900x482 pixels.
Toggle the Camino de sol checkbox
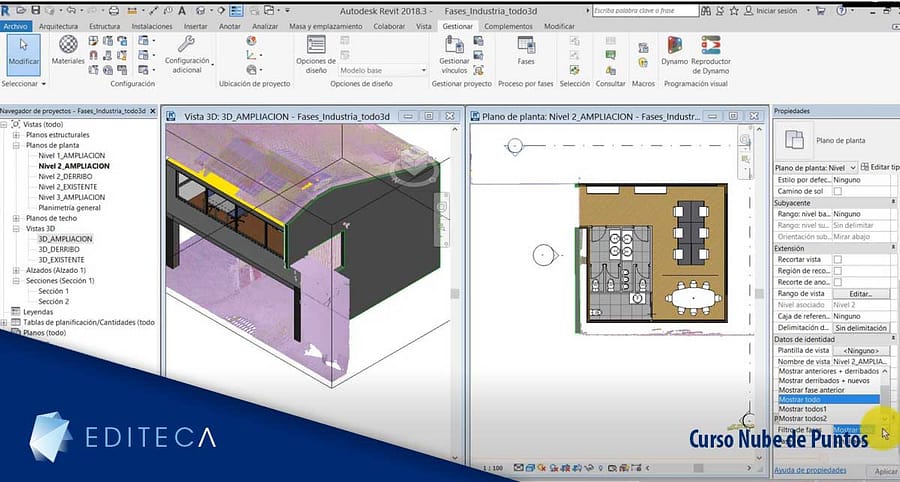click(837, 191)
